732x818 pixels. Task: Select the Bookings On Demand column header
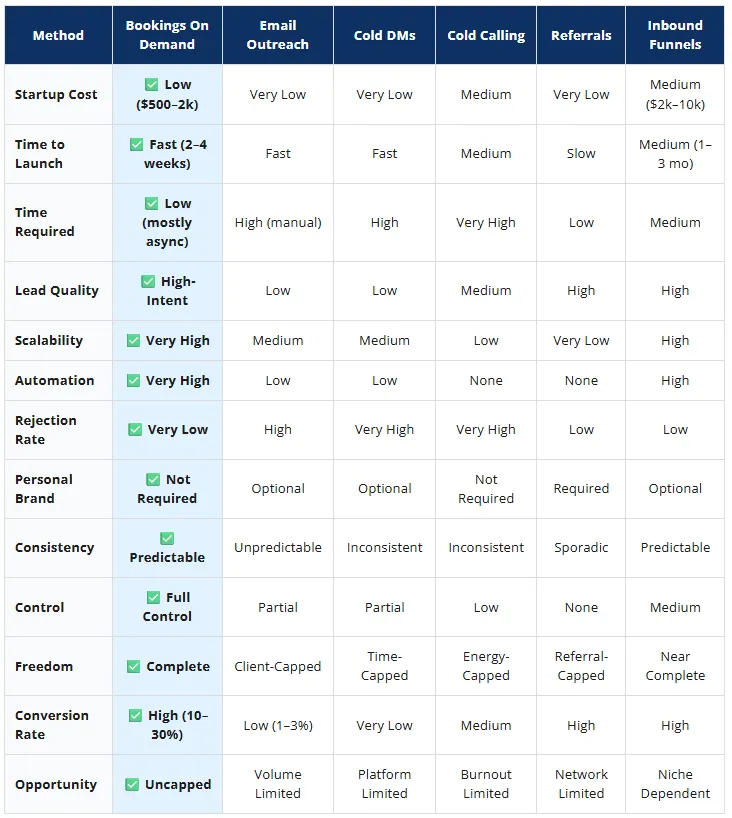(x=167, y=35)
